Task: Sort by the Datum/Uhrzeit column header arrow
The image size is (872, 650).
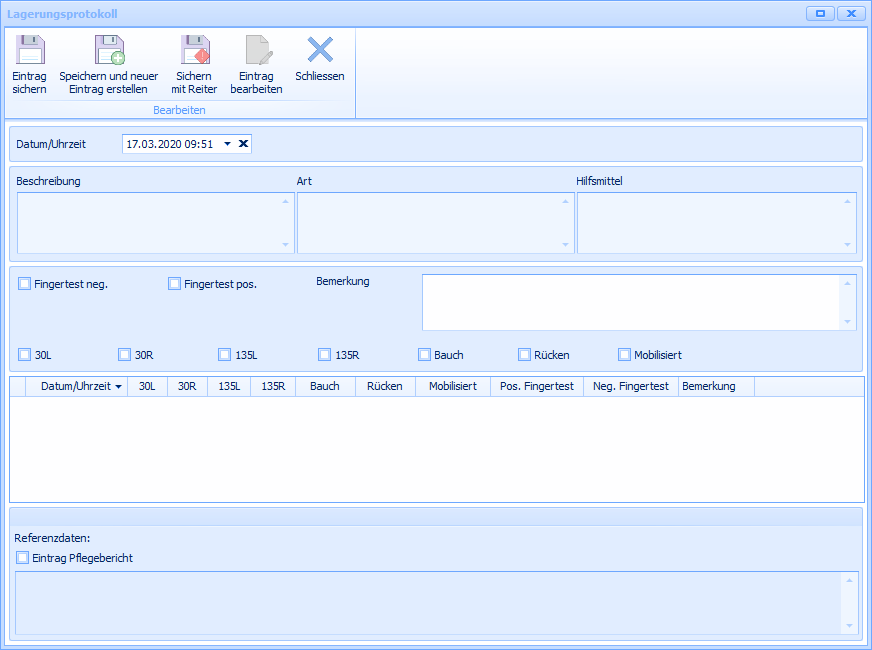Action: point(119,387)
